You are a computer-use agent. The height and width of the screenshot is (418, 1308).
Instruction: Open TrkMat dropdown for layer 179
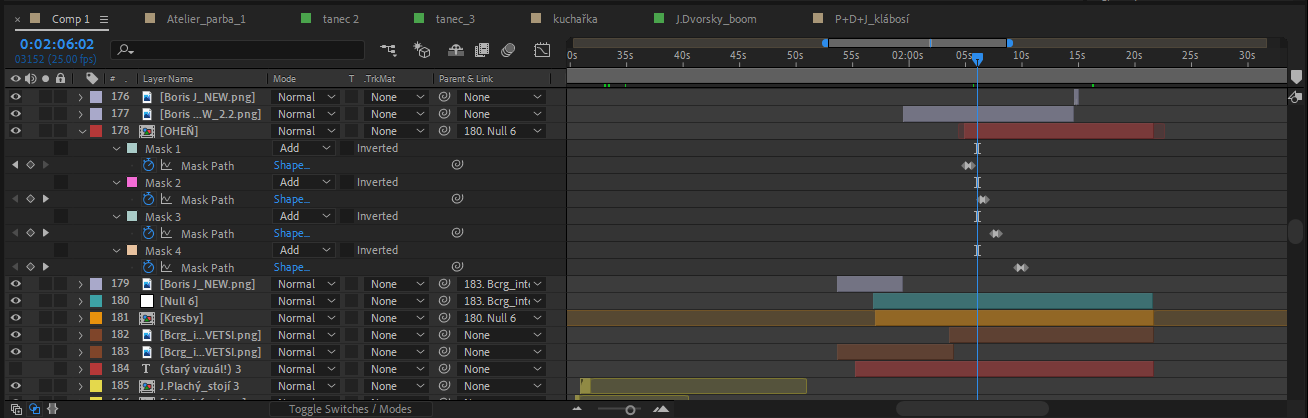[x=395, y=284]
